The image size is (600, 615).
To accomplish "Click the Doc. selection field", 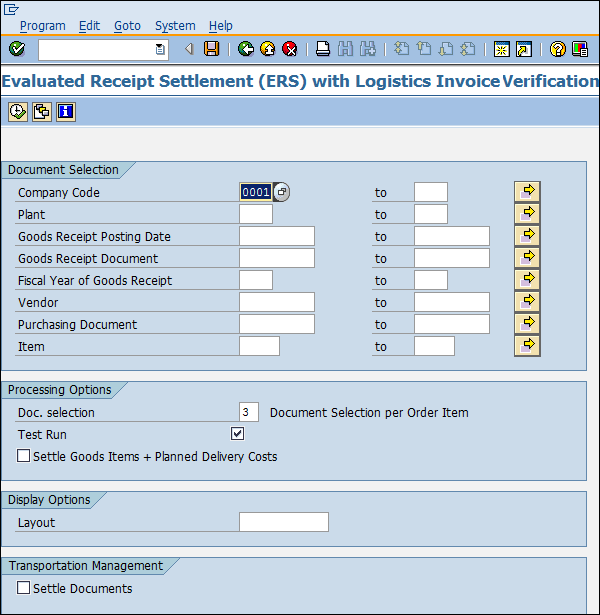I will click(249, 412).
